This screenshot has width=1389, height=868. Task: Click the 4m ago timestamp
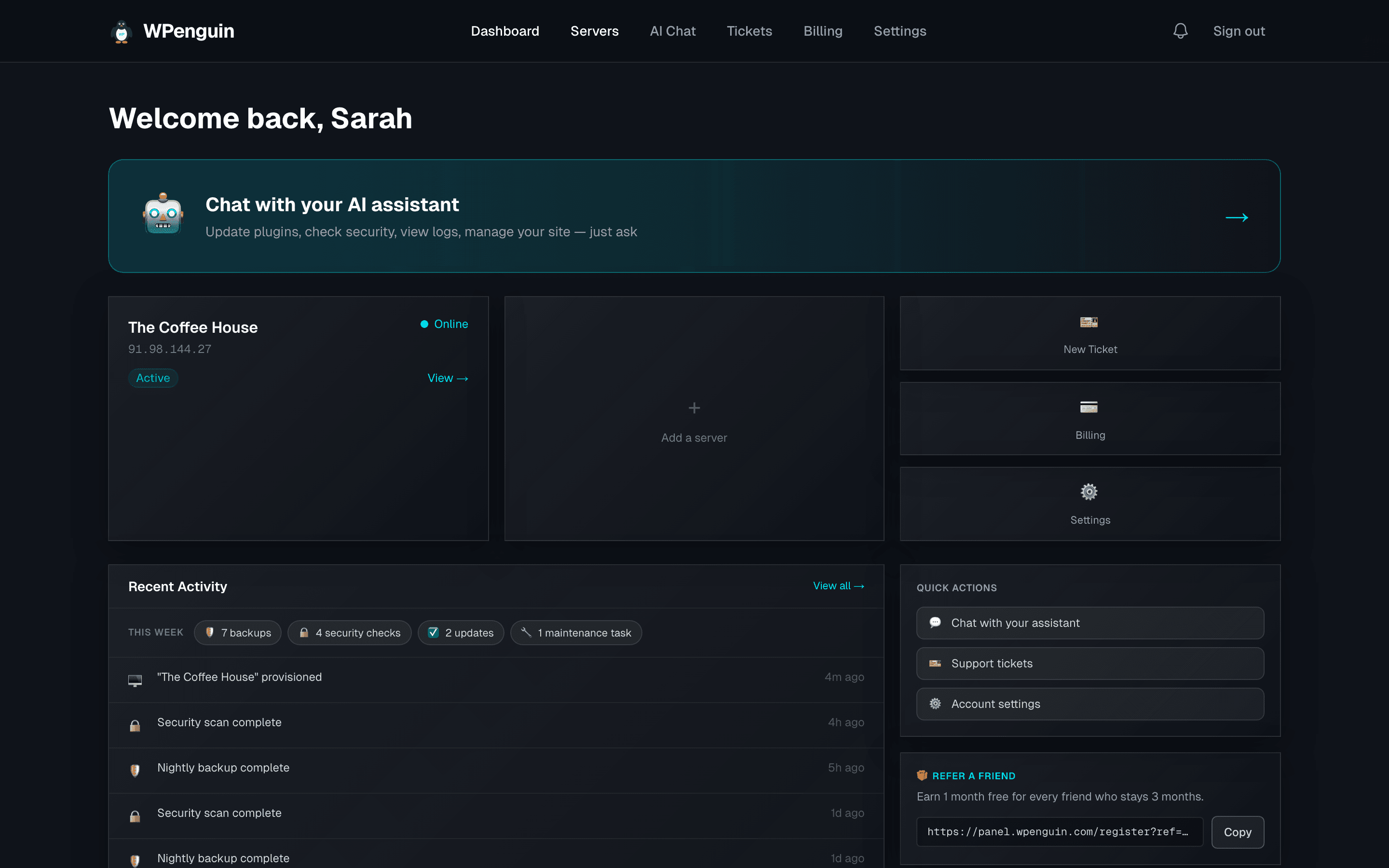pyautogui.click(x=844, y=678)
